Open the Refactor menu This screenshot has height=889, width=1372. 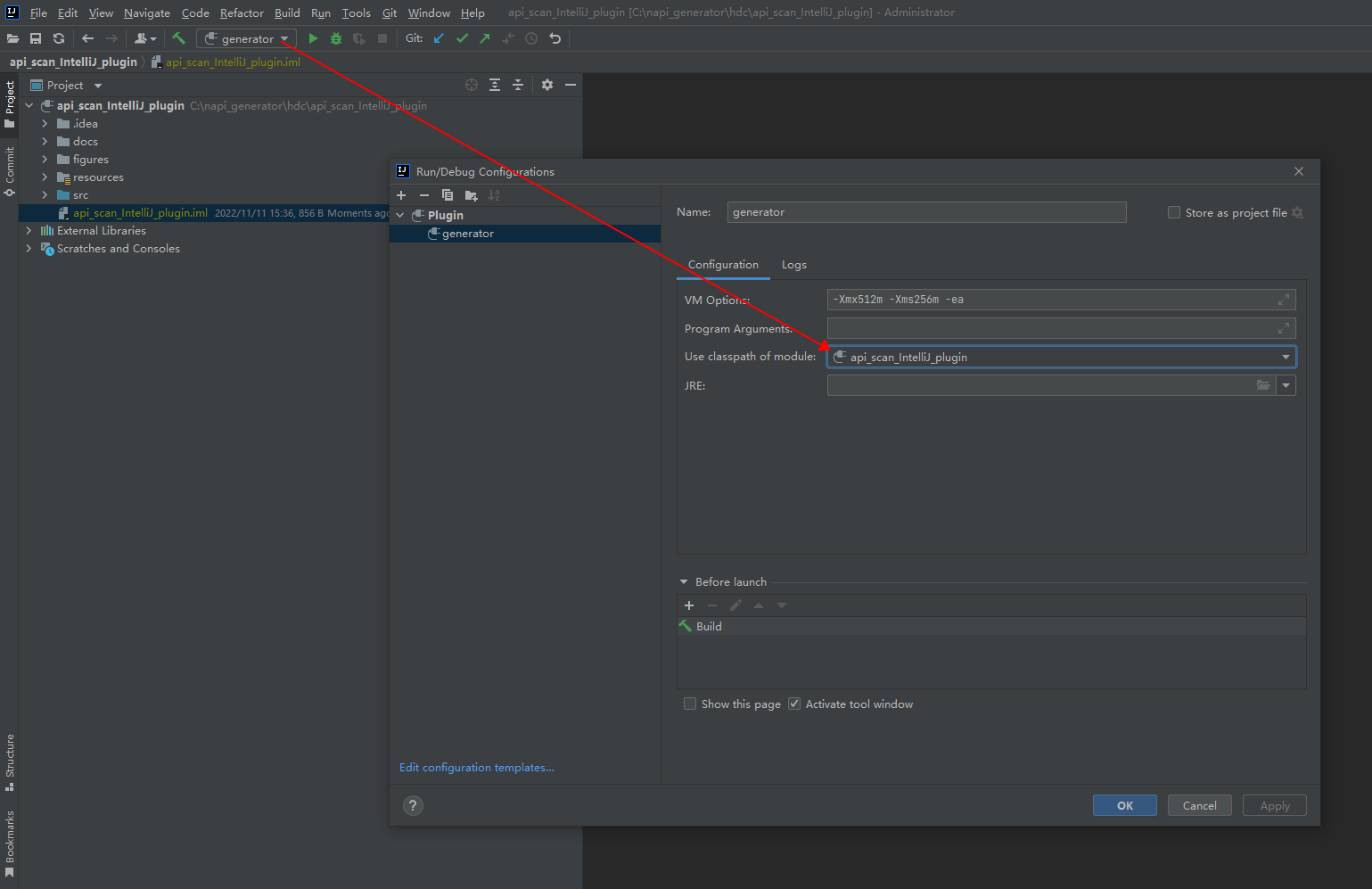(x=242, y=12)
